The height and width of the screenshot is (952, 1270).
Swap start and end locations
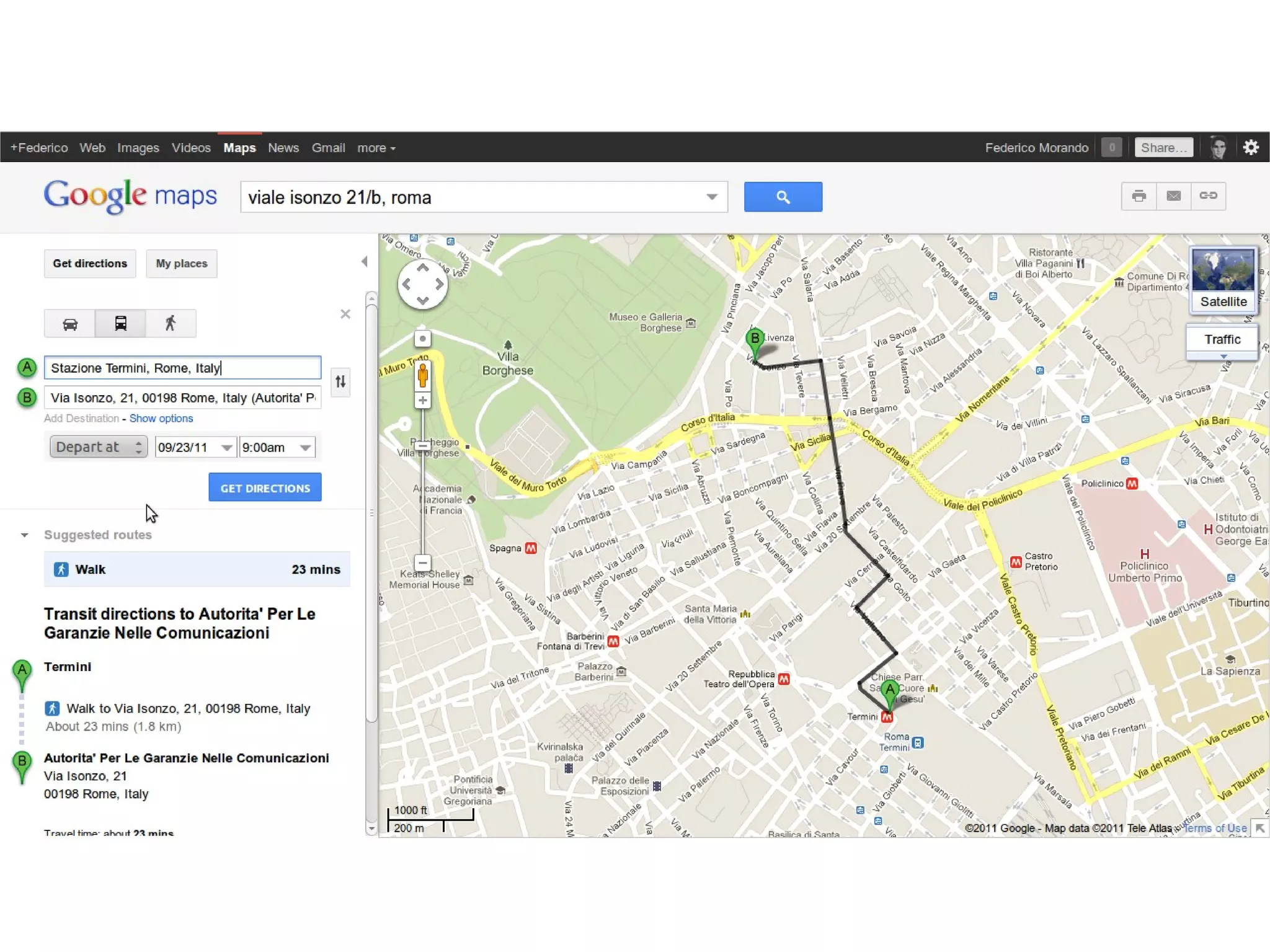point(340,381)
